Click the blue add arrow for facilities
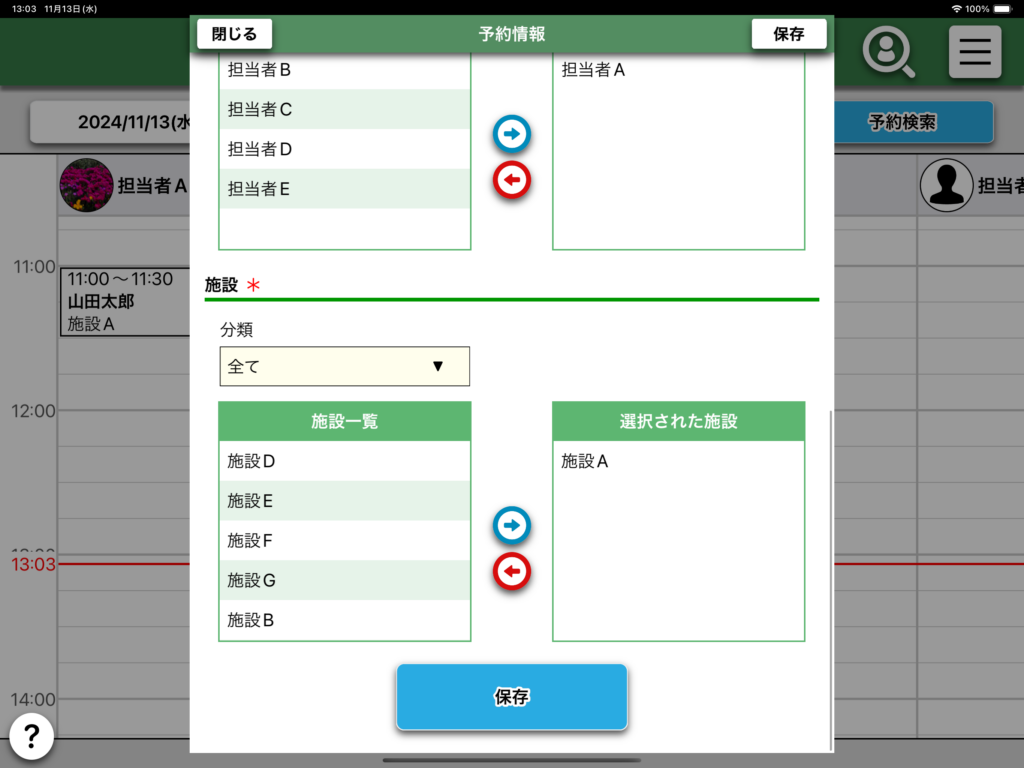 (512, 525)
